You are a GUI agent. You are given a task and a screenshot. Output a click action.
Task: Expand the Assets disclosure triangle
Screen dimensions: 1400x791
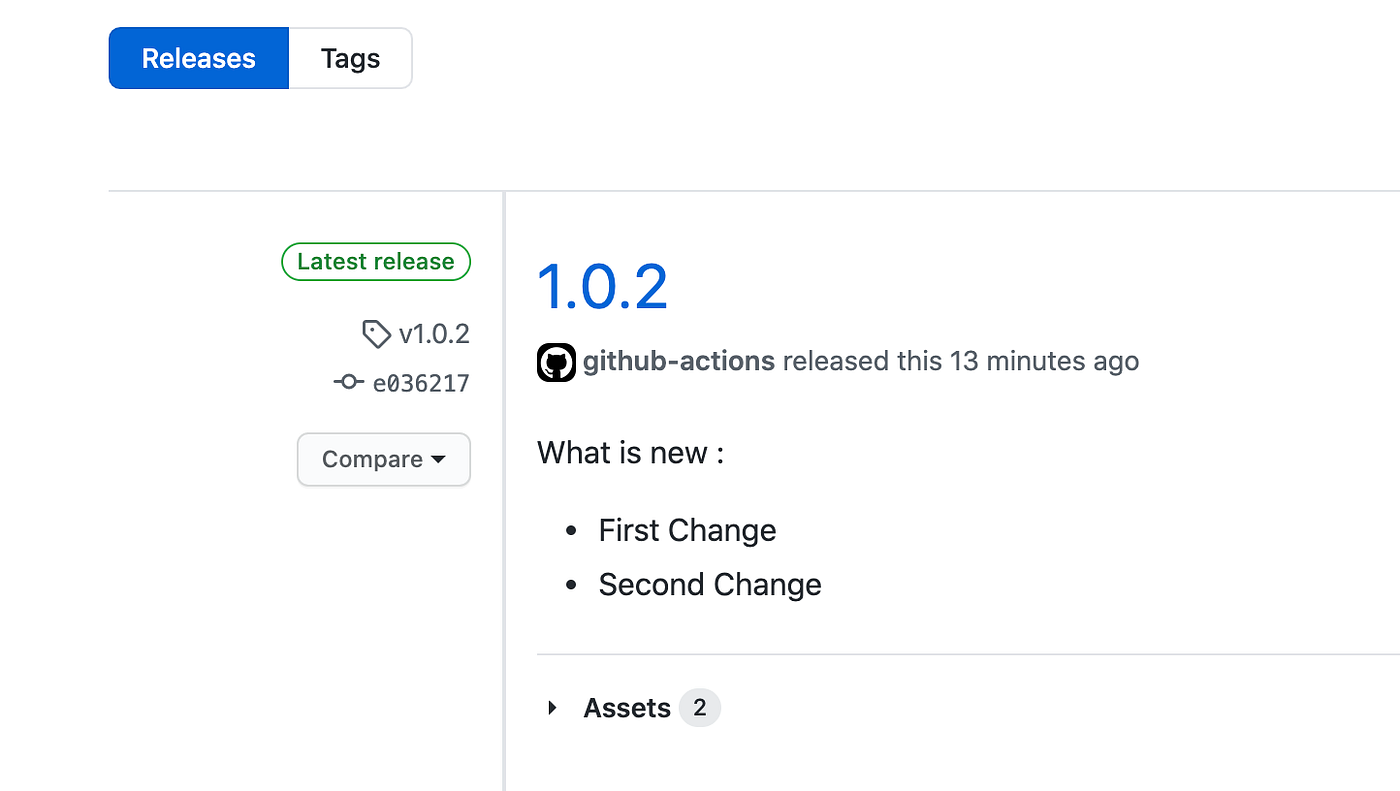pyautogui.click(x=552, y=708)
